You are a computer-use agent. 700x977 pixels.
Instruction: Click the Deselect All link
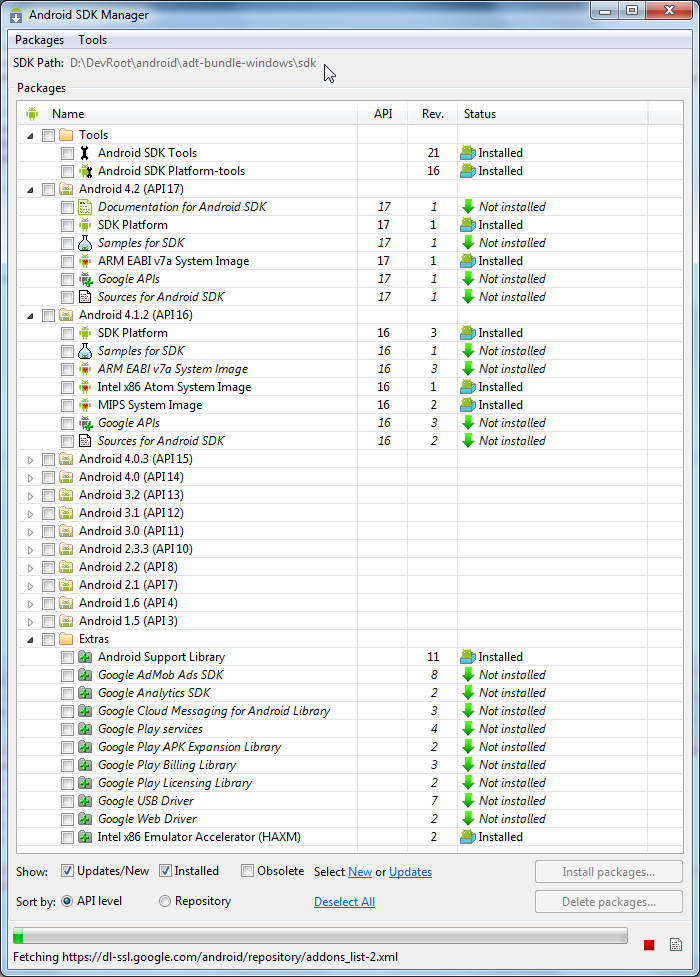(344, 902)
